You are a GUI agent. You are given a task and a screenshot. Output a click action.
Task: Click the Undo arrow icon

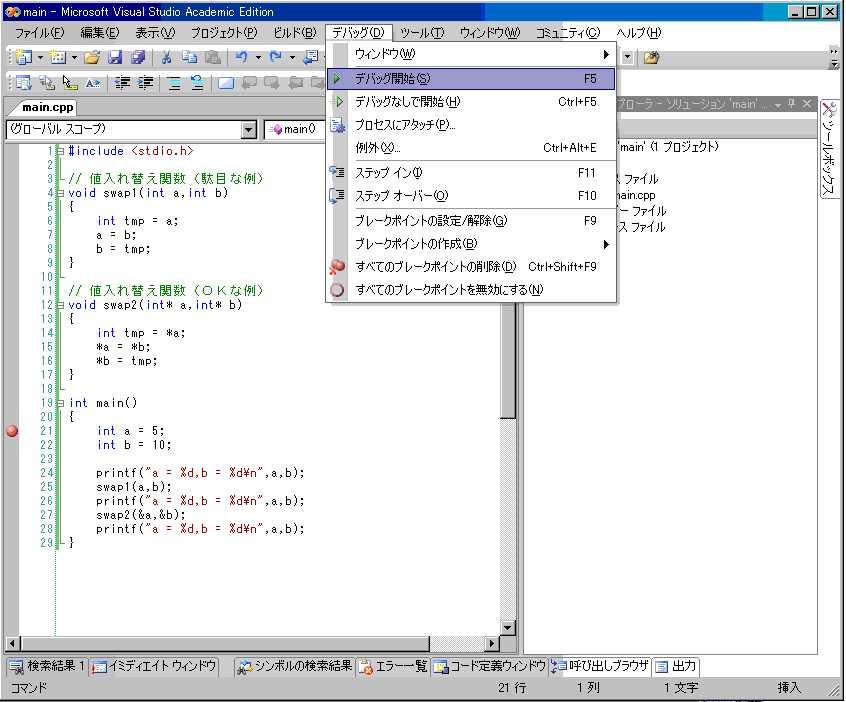point(242,57)
